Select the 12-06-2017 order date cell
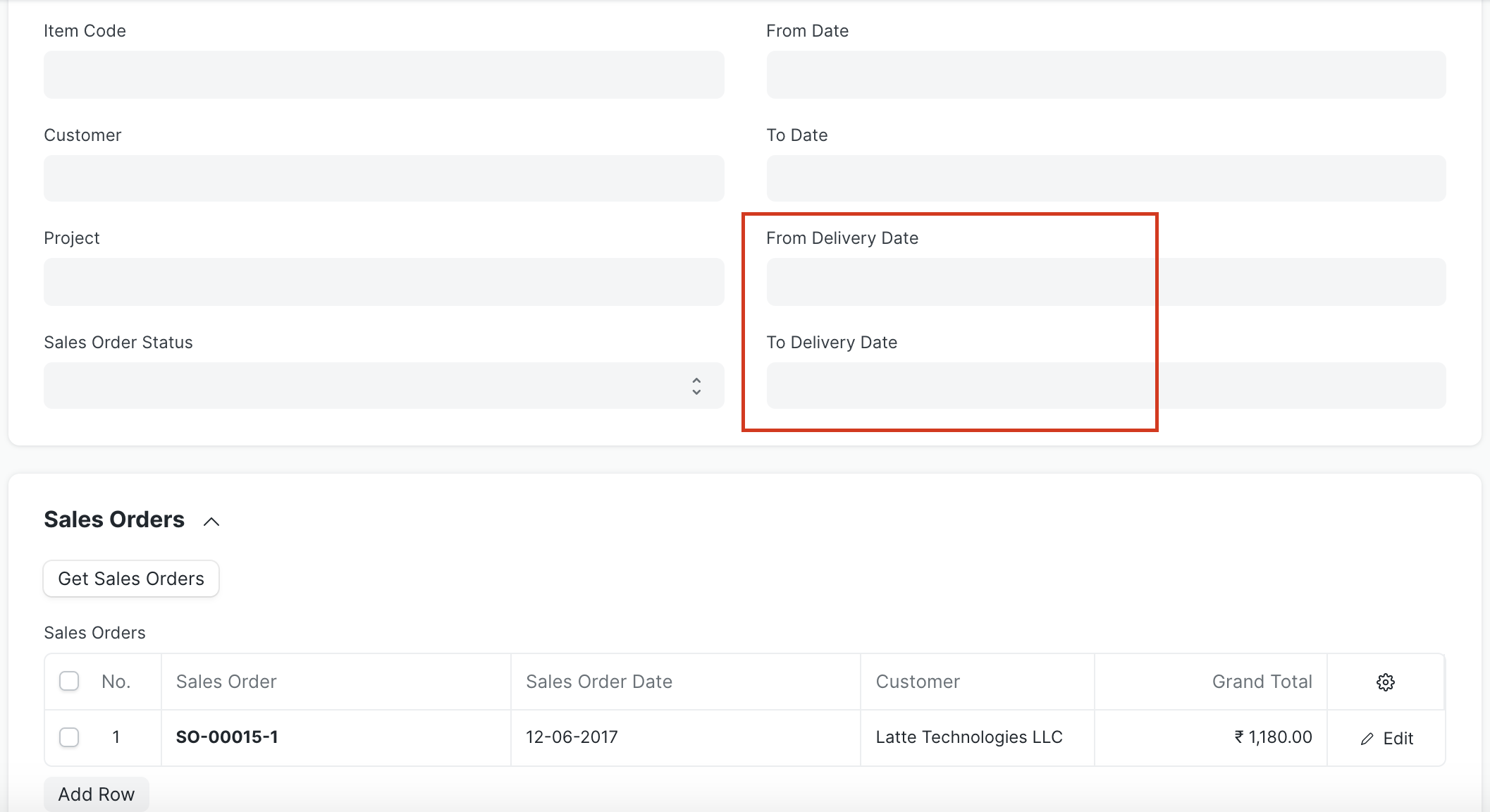This screenshot has width=1490, height=812. [572, 737]
